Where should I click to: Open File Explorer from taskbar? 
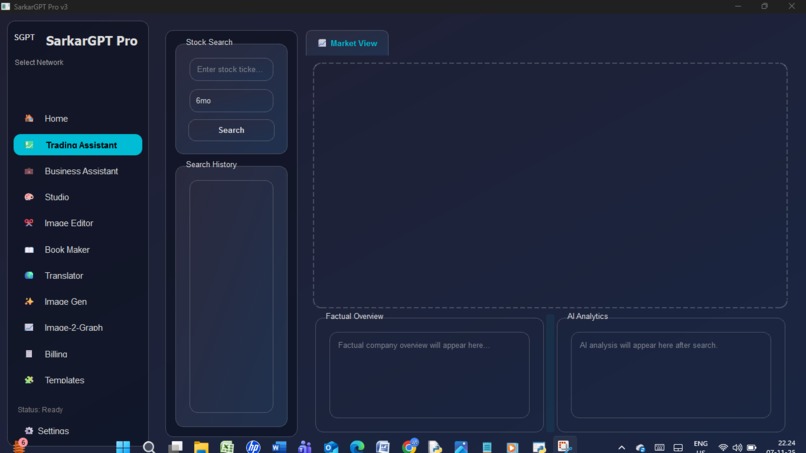click(x=201, y=447)
